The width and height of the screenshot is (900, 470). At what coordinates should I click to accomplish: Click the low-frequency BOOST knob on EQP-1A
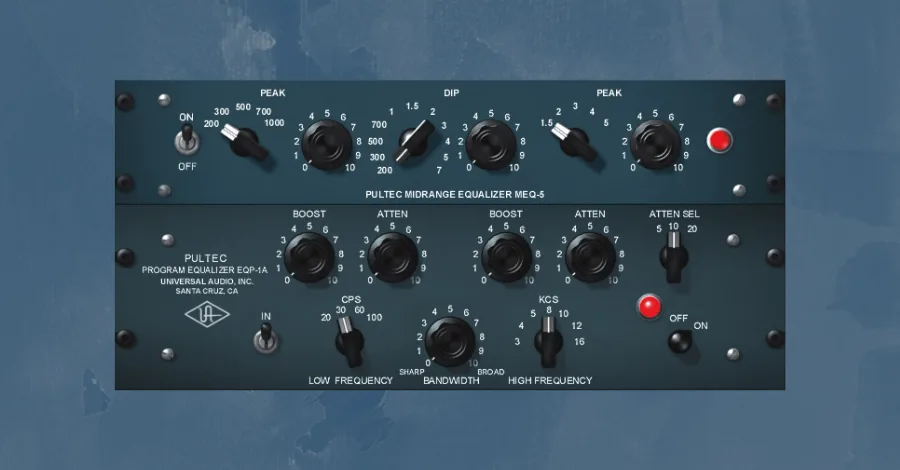309,257
